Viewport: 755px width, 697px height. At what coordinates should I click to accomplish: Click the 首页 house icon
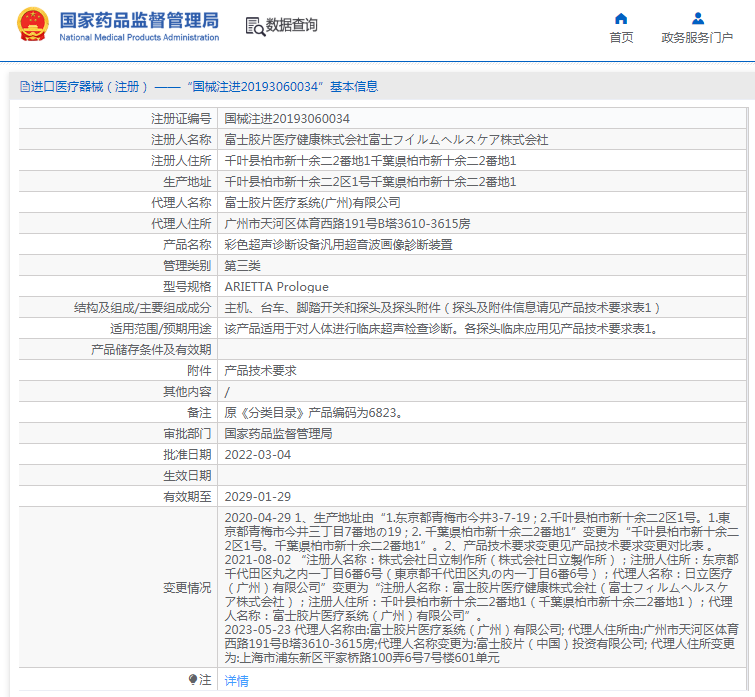(x=621, y=18)
